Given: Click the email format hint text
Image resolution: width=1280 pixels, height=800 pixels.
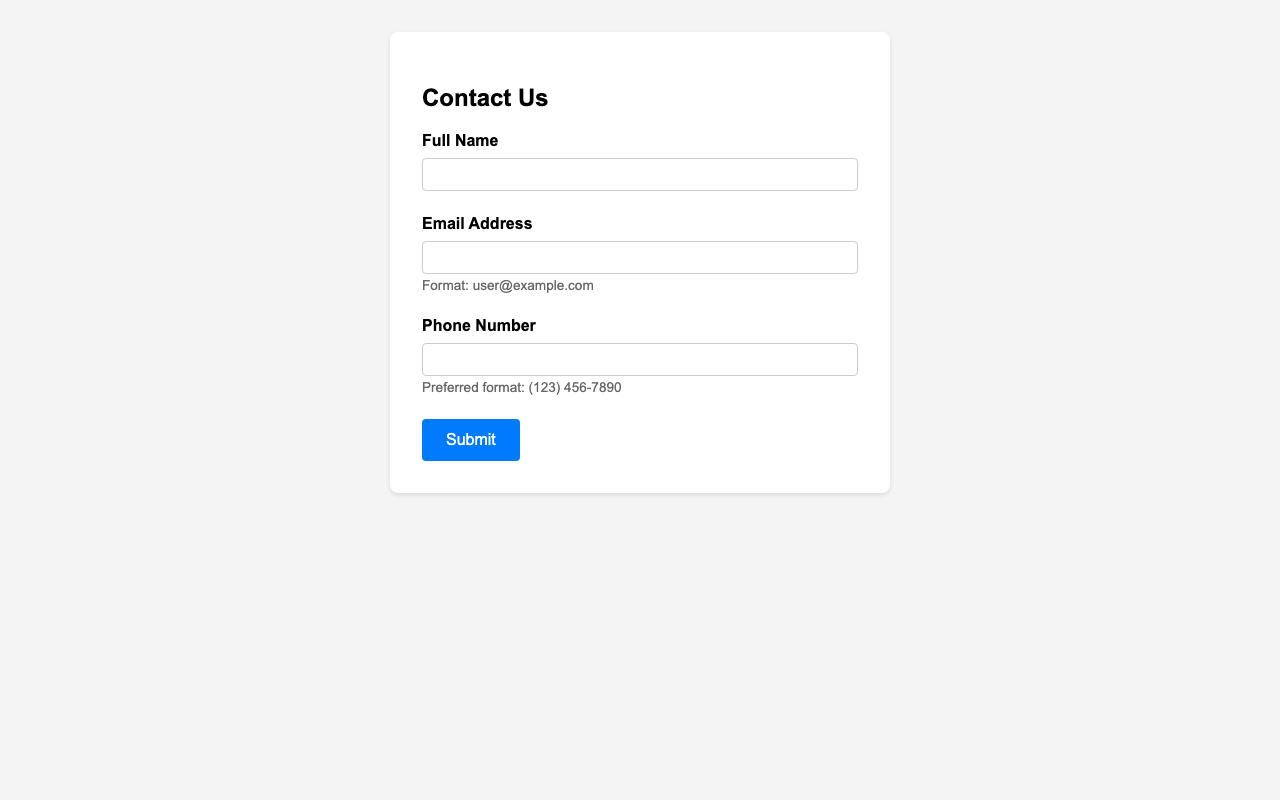Looking at the screenshot, I should tap(510, 284).
